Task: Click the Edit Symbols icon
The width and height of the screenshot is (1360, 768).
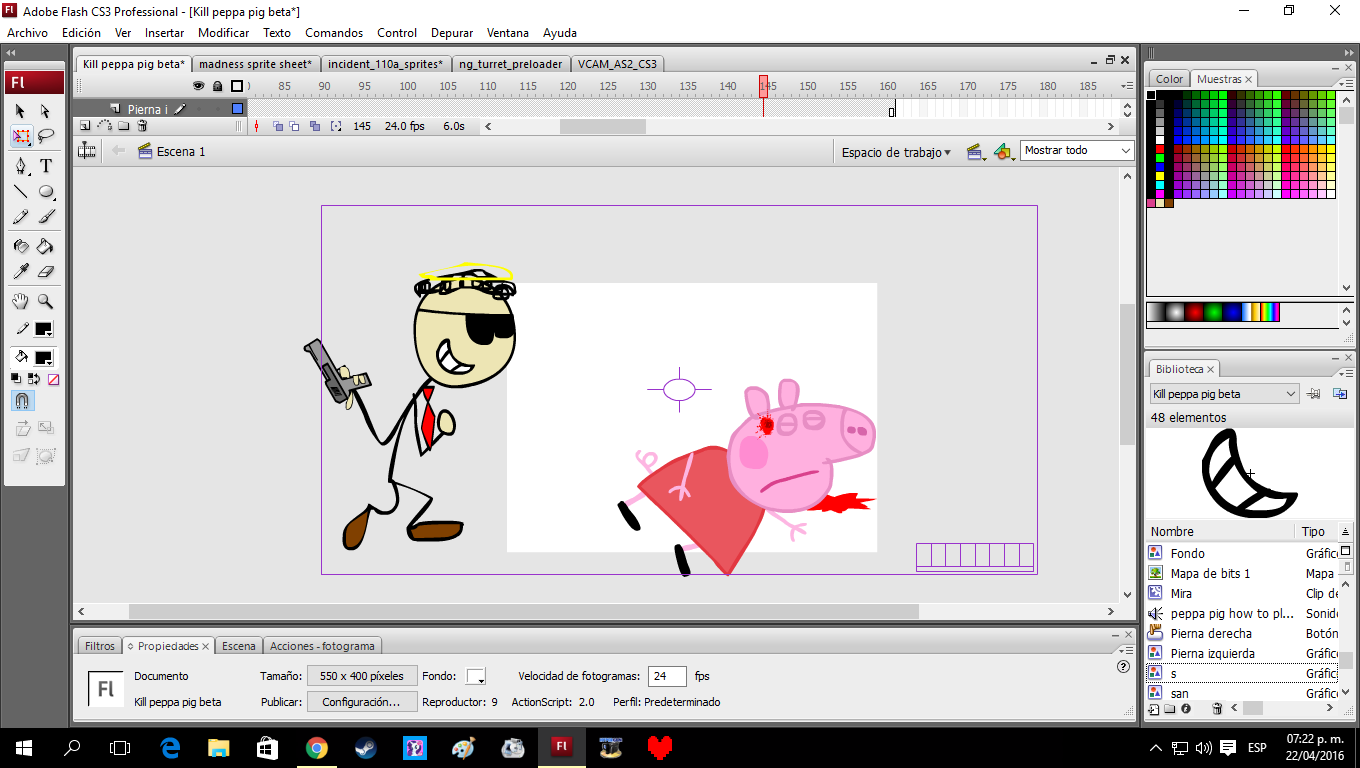Action: (x=1003, y=152)
